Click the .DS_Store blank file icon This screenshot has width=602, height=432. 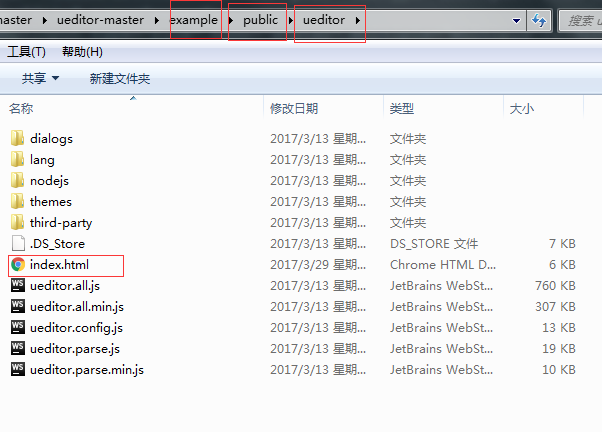click(18, 243)
